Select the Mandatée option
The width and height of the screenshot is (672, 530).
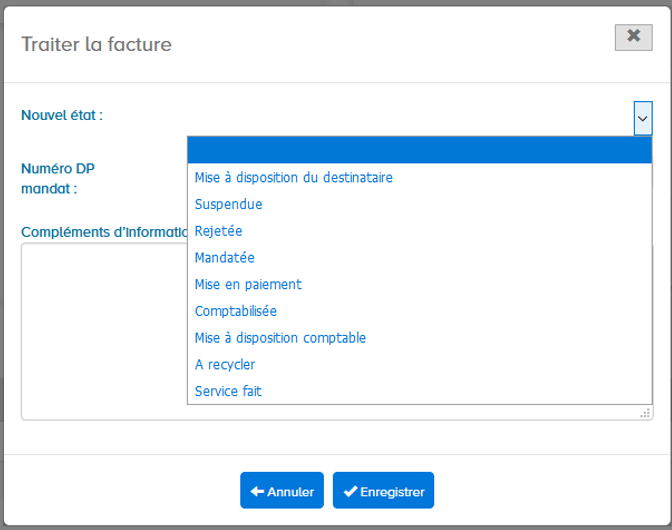point(420,258)
